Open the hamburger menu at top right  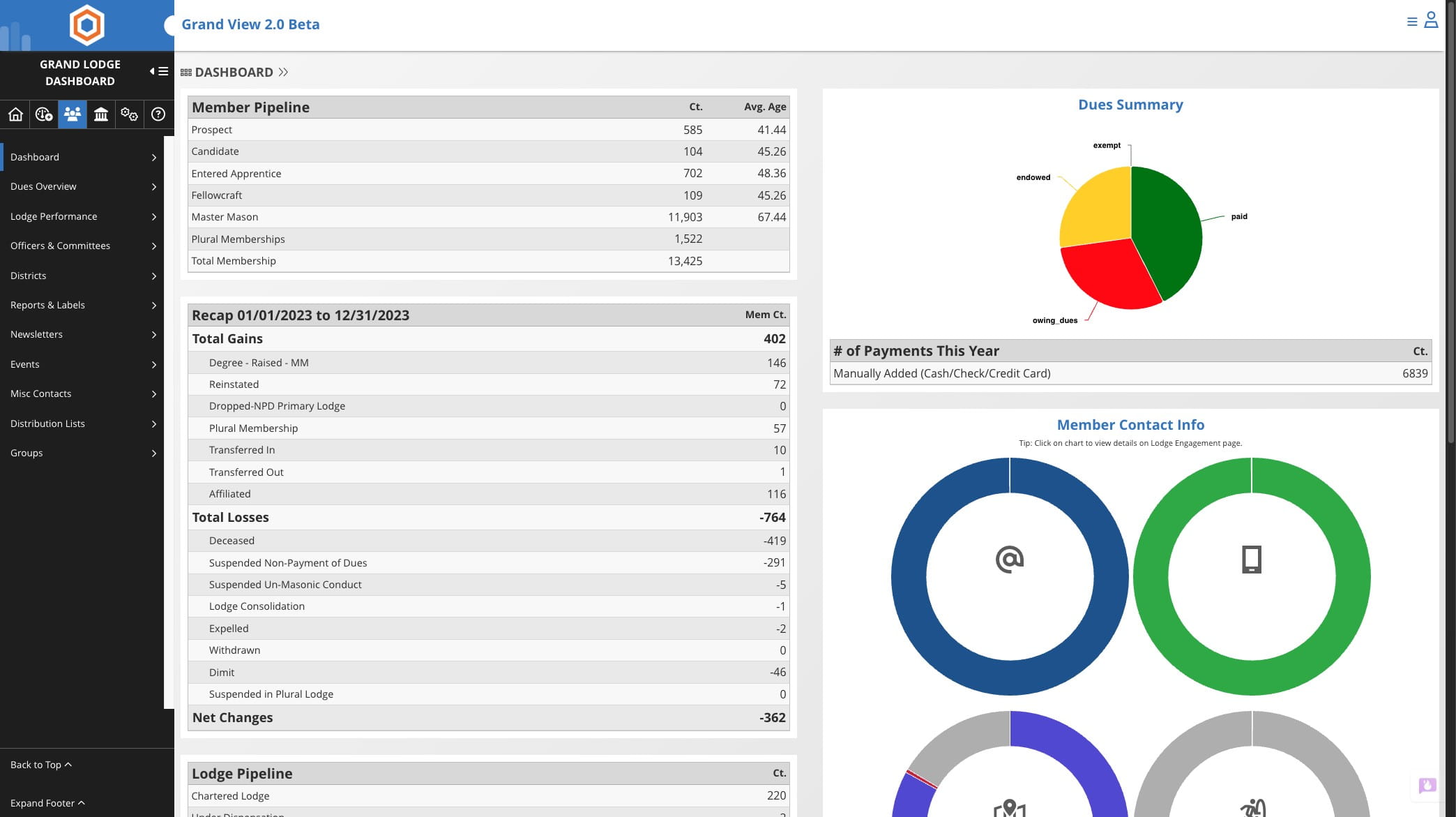(1412, 22)
